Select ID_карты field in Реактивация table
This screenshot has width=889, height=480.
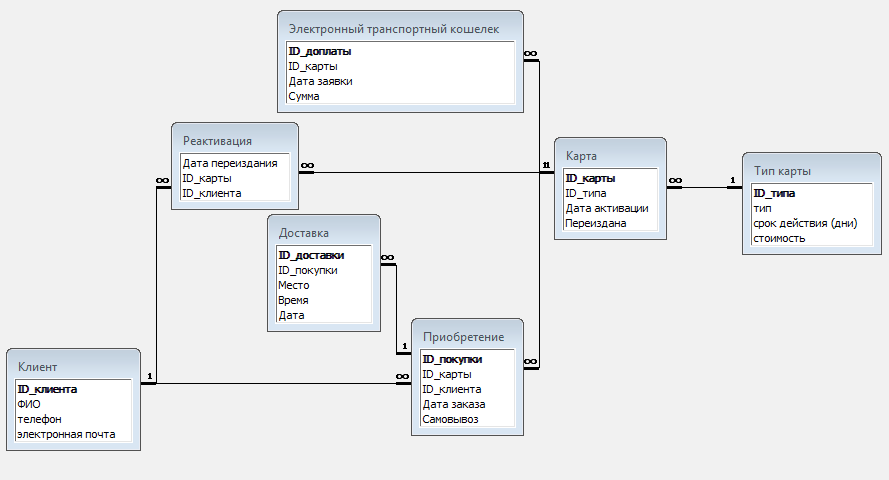point(207,179)
